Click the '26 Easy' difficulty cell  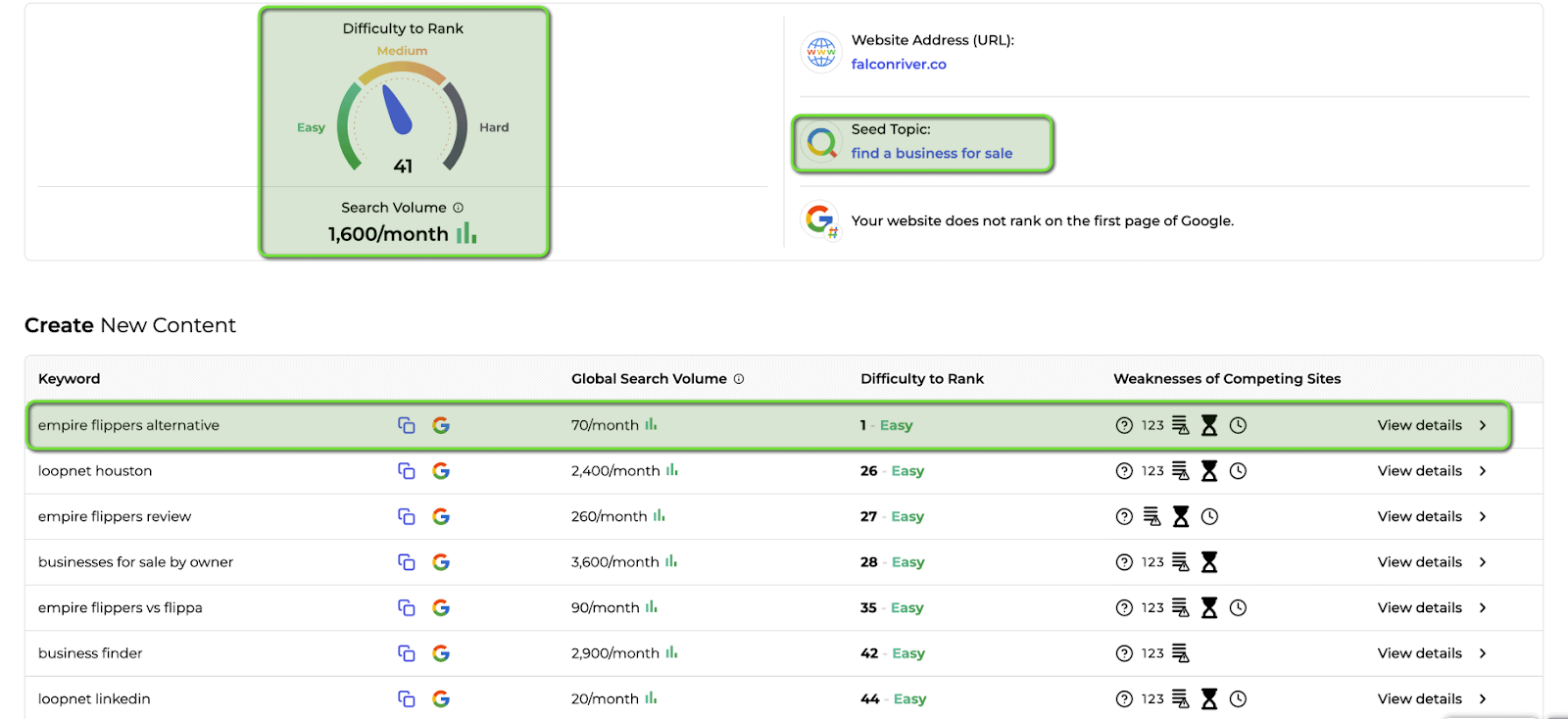892,471
